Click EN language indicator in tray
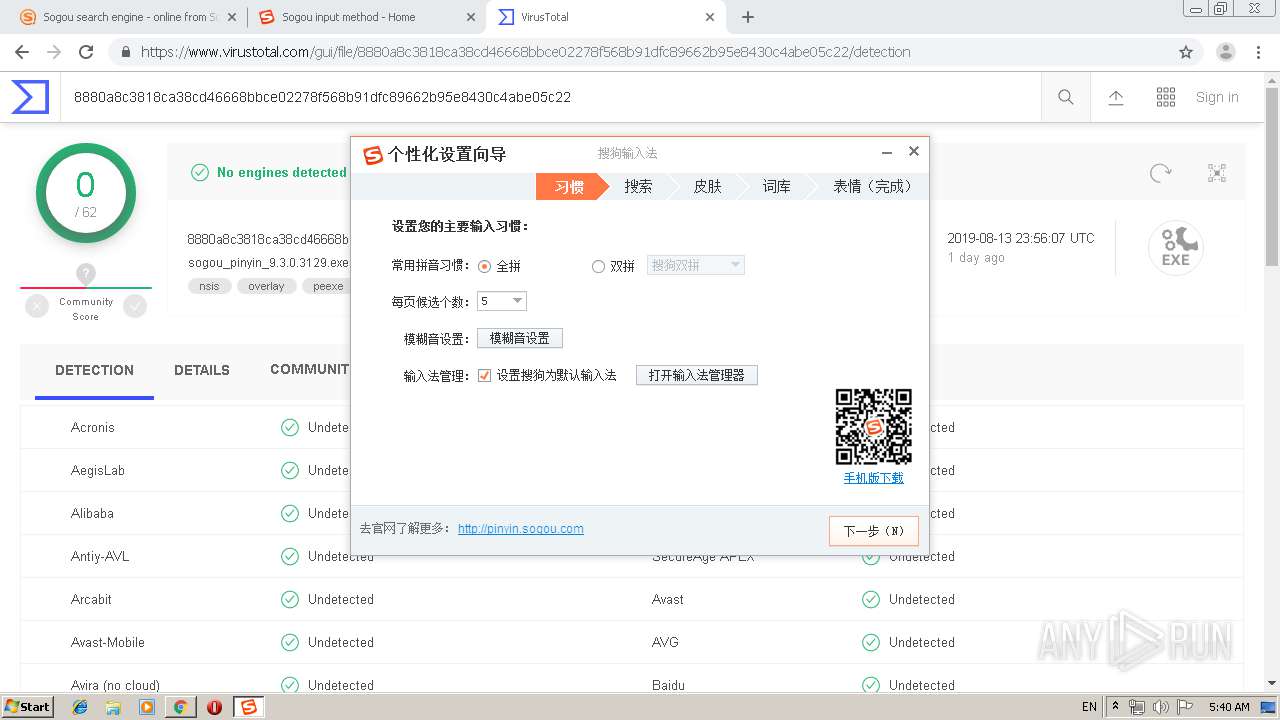Screen dimensions: 1280x720 tap(1089, 707)
